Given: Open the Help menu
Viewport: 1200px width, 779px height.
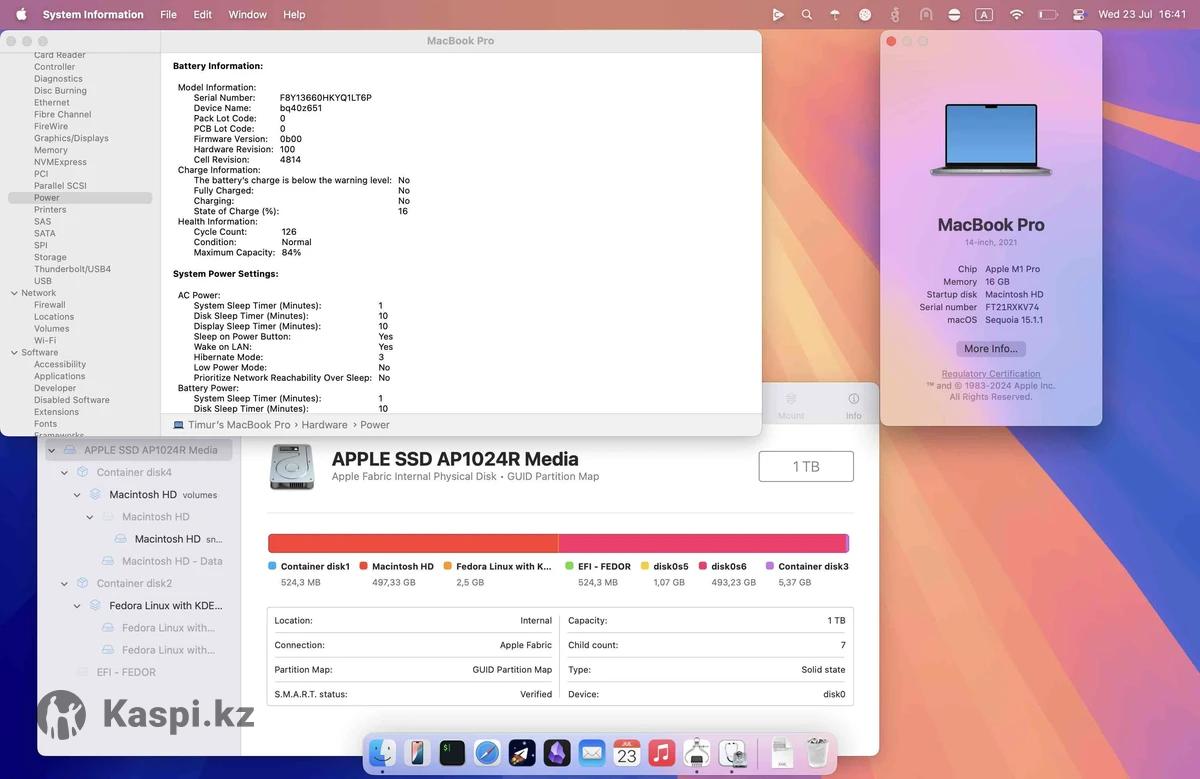Looking at the screenshot, I should [294, 14].
